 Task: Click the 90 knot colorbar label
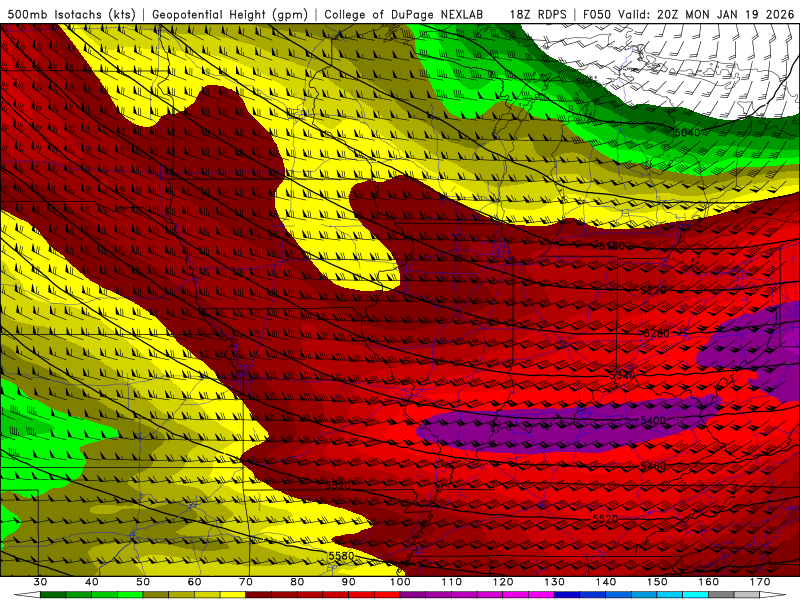349,582
